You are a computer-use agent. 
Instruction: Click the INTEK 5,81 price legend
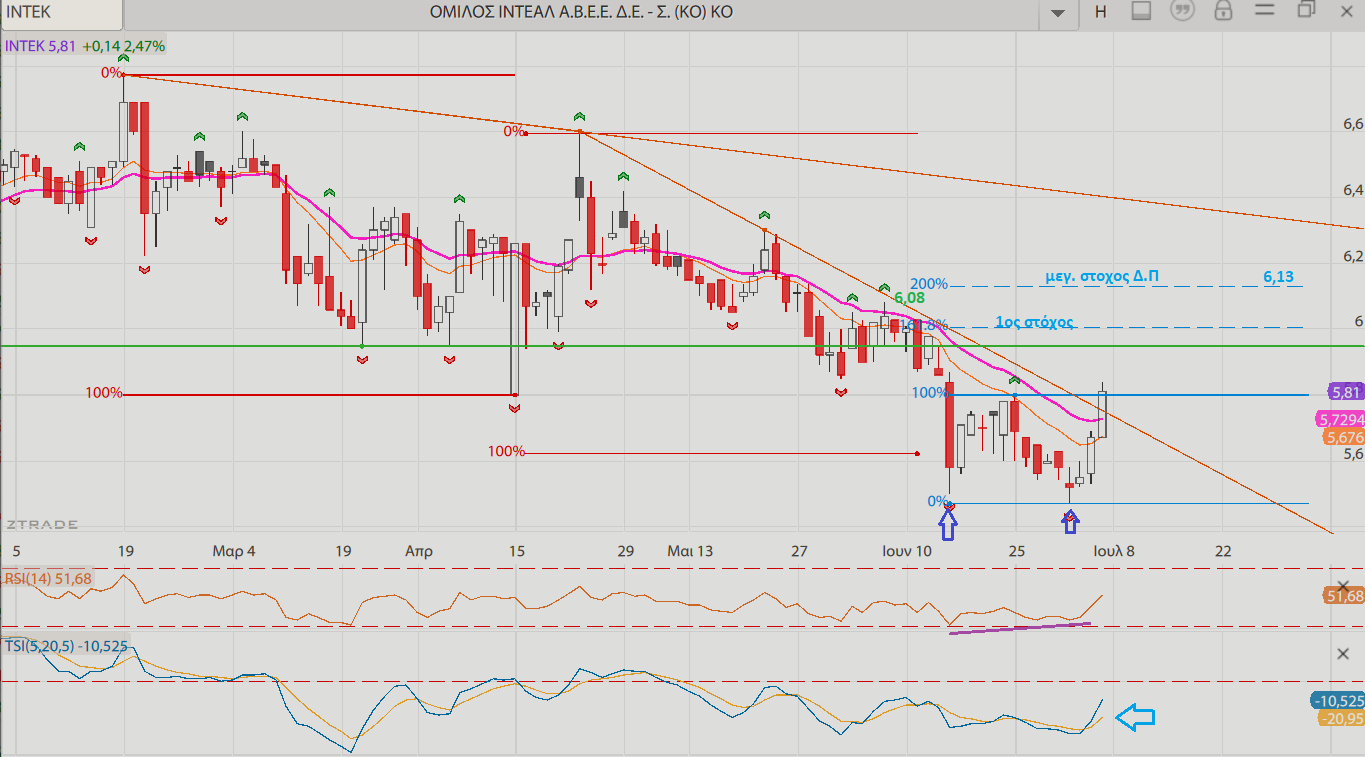[x=41, y=46]
